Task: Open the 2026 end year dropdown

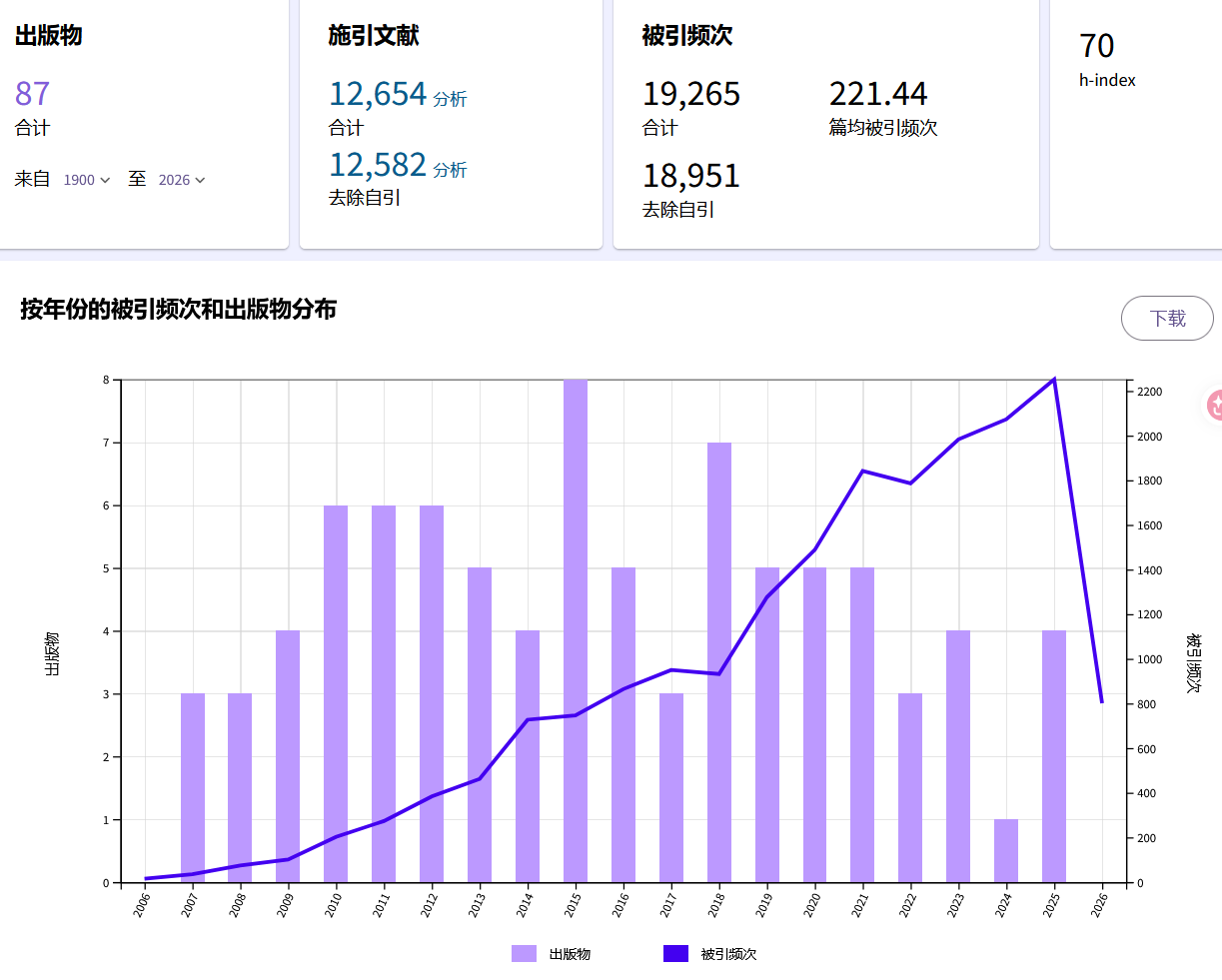Action: point(181,180)
